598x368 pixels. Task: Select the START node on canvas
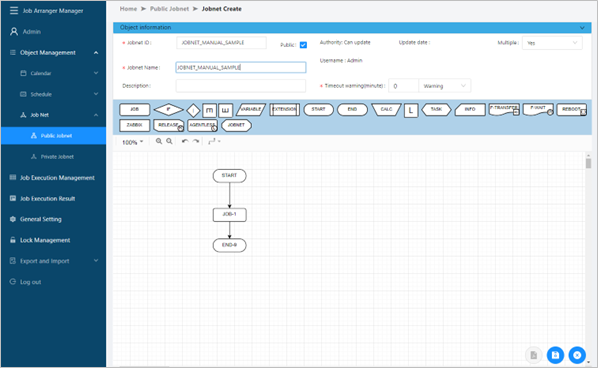230,176
